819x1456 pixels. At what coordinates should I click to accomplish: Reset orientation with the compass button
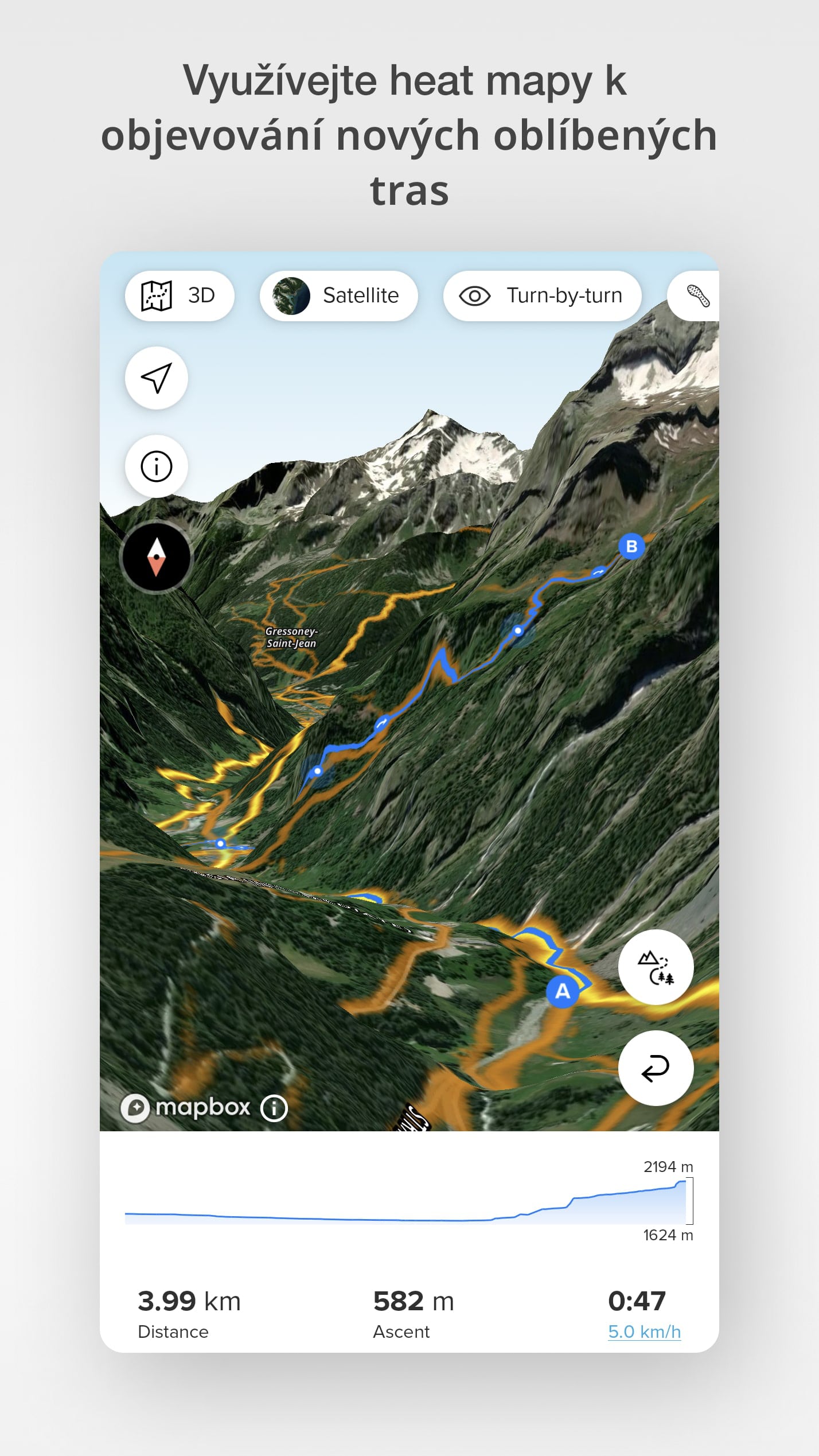[x=156, y=557]
